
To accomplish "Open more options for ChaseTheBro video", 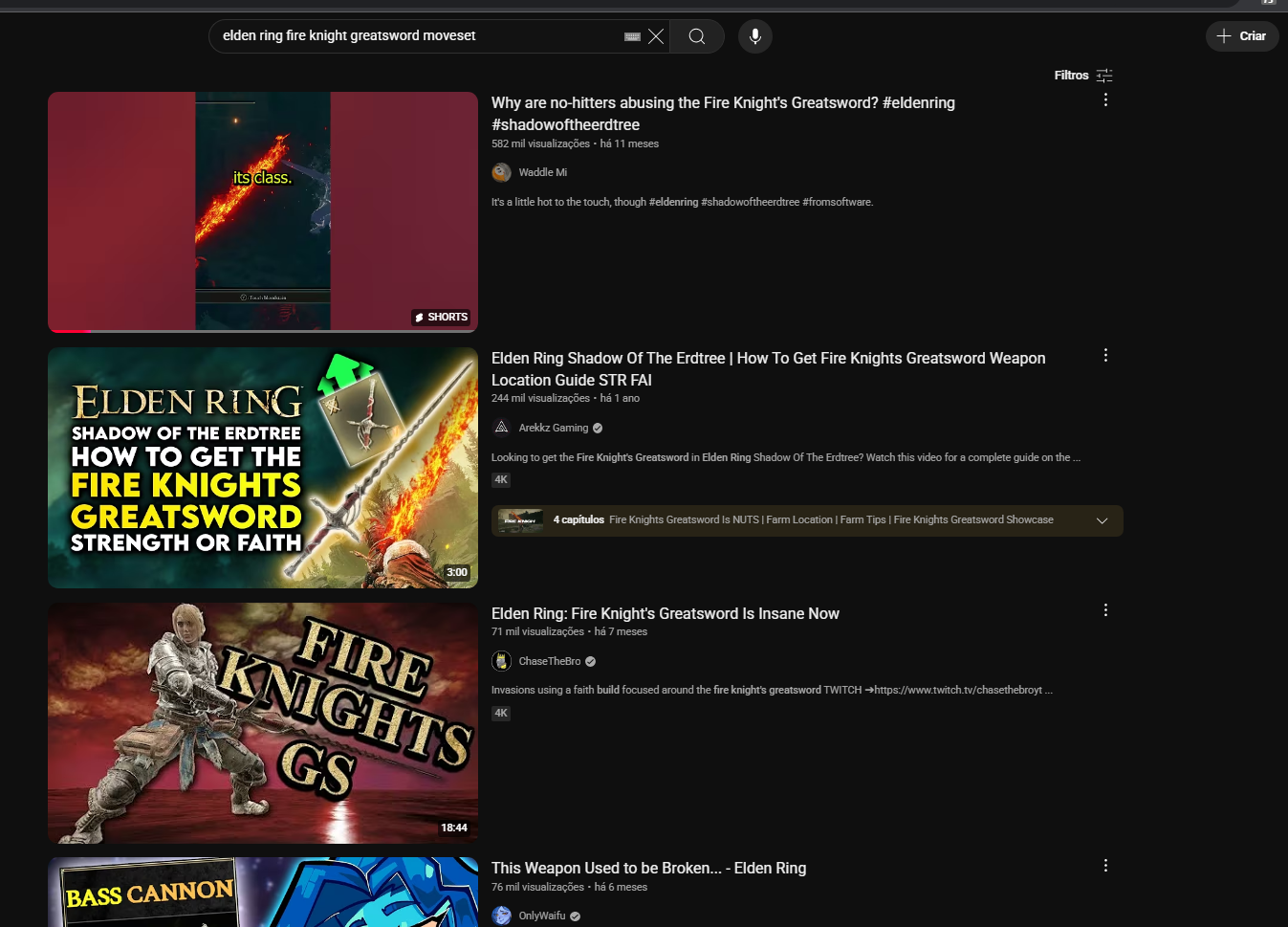I will [x=1105, y=609].
